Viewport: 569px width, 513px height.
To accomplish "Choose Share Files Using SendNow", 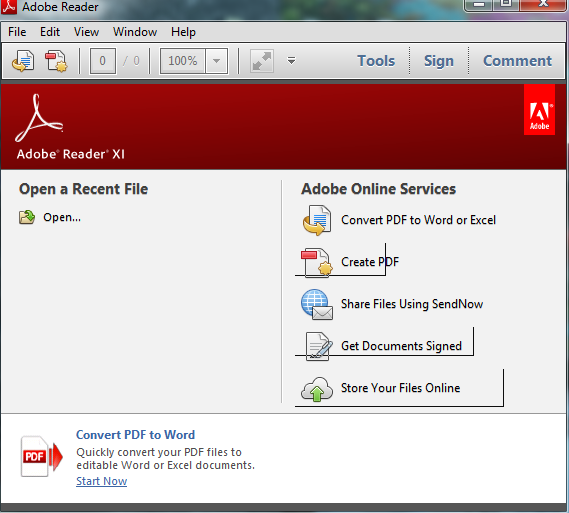I will pyautogui.click(x=412, y=304).
